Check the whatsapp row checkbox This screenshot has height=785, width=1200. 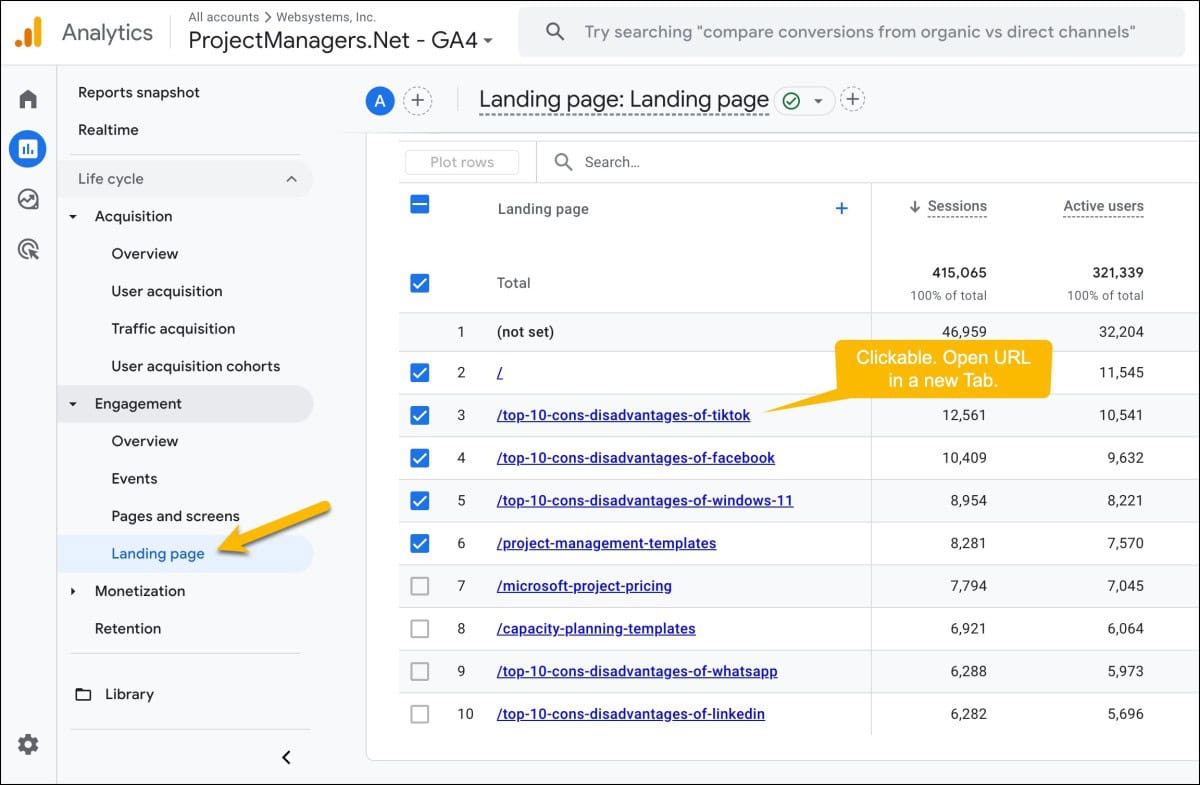420,671
